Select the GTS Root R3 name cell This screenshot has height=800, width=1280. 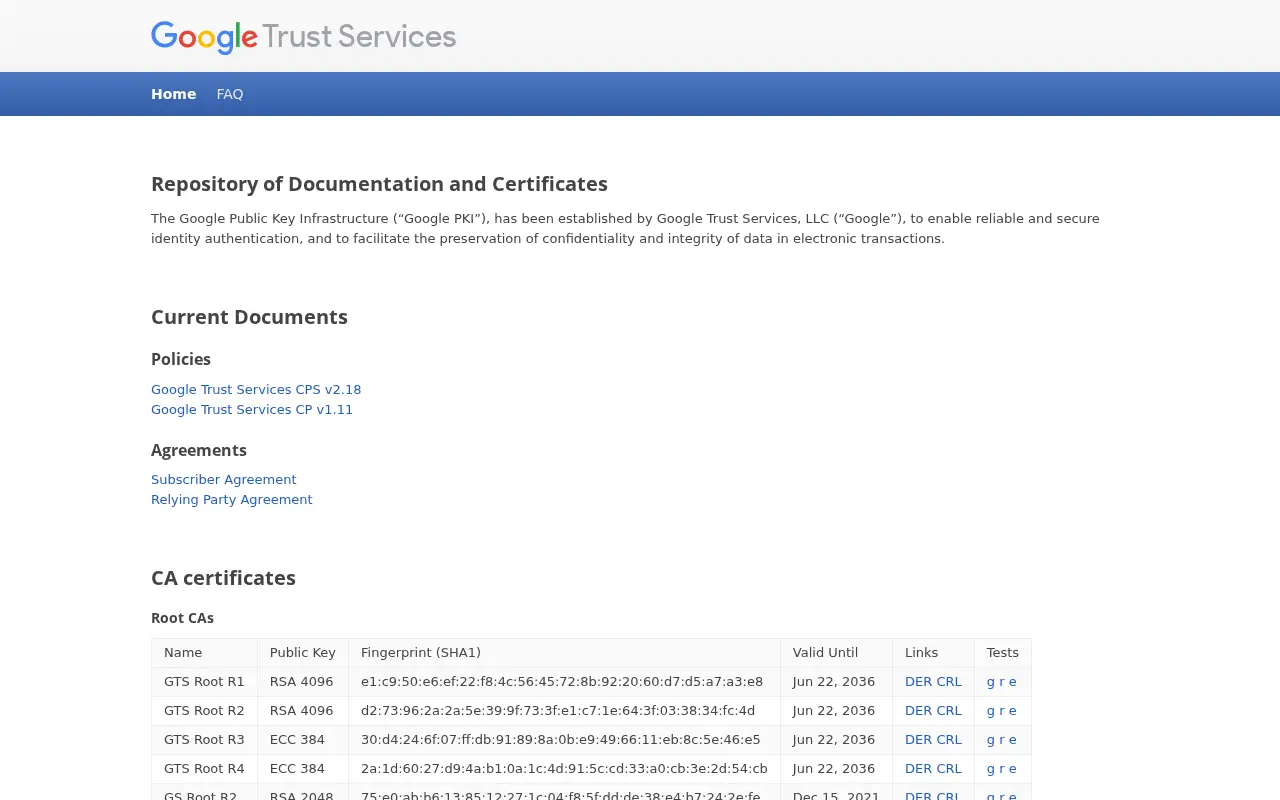point(204,740)
